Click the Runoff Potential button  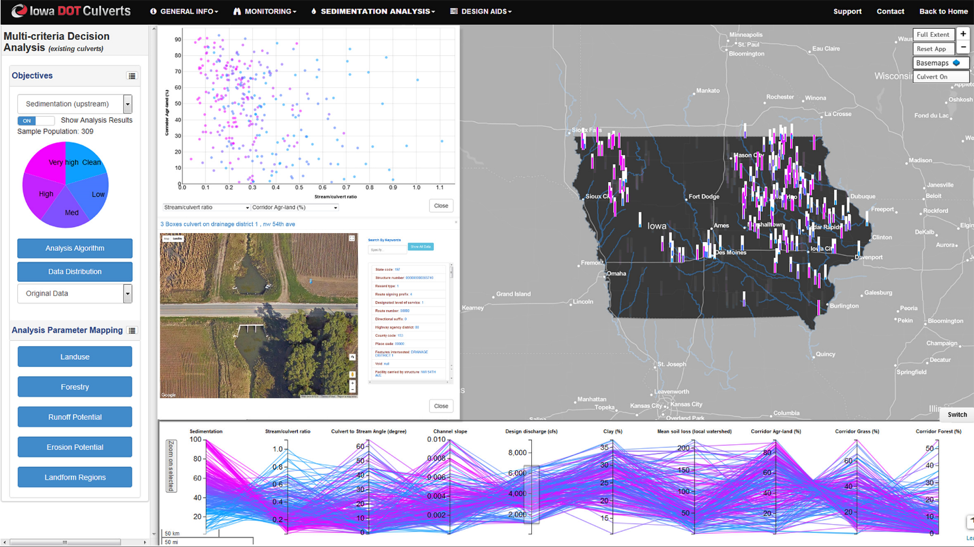75,417
